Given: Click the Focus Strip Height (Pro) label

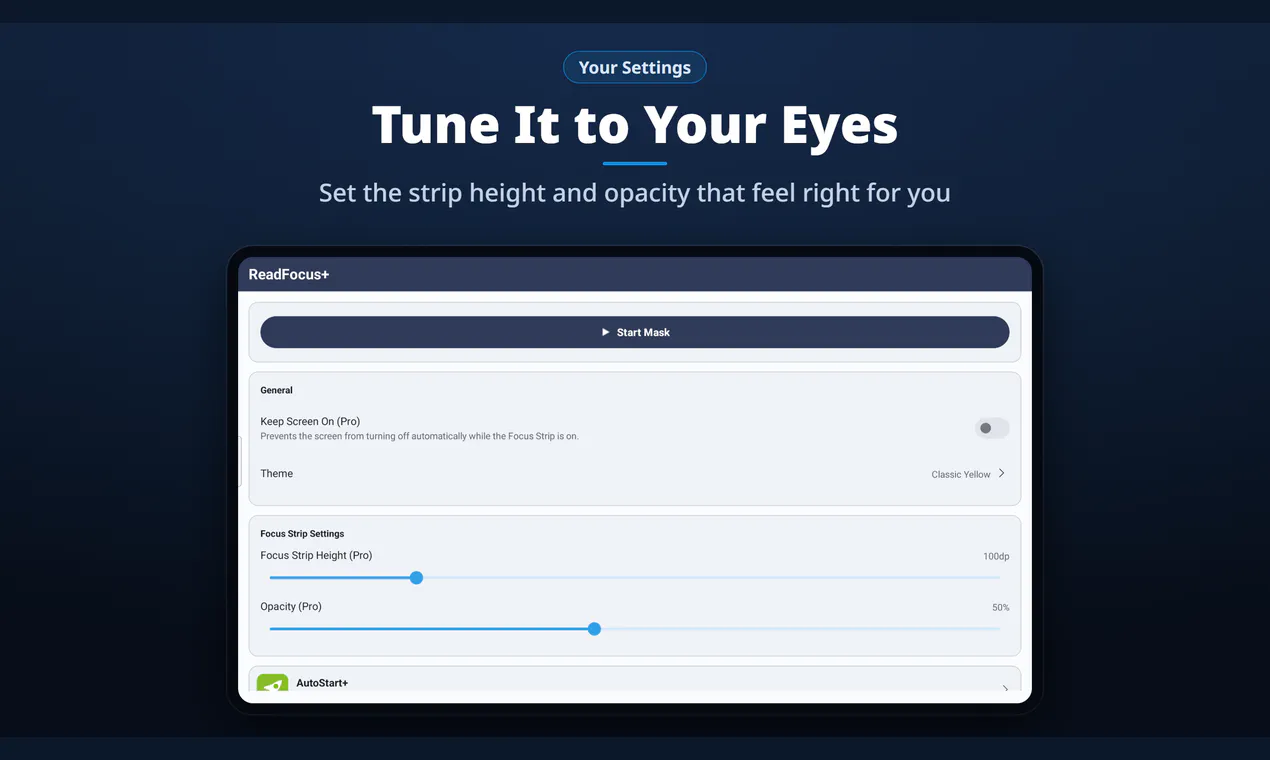Looking at the screenshot, I should point(316,556).
